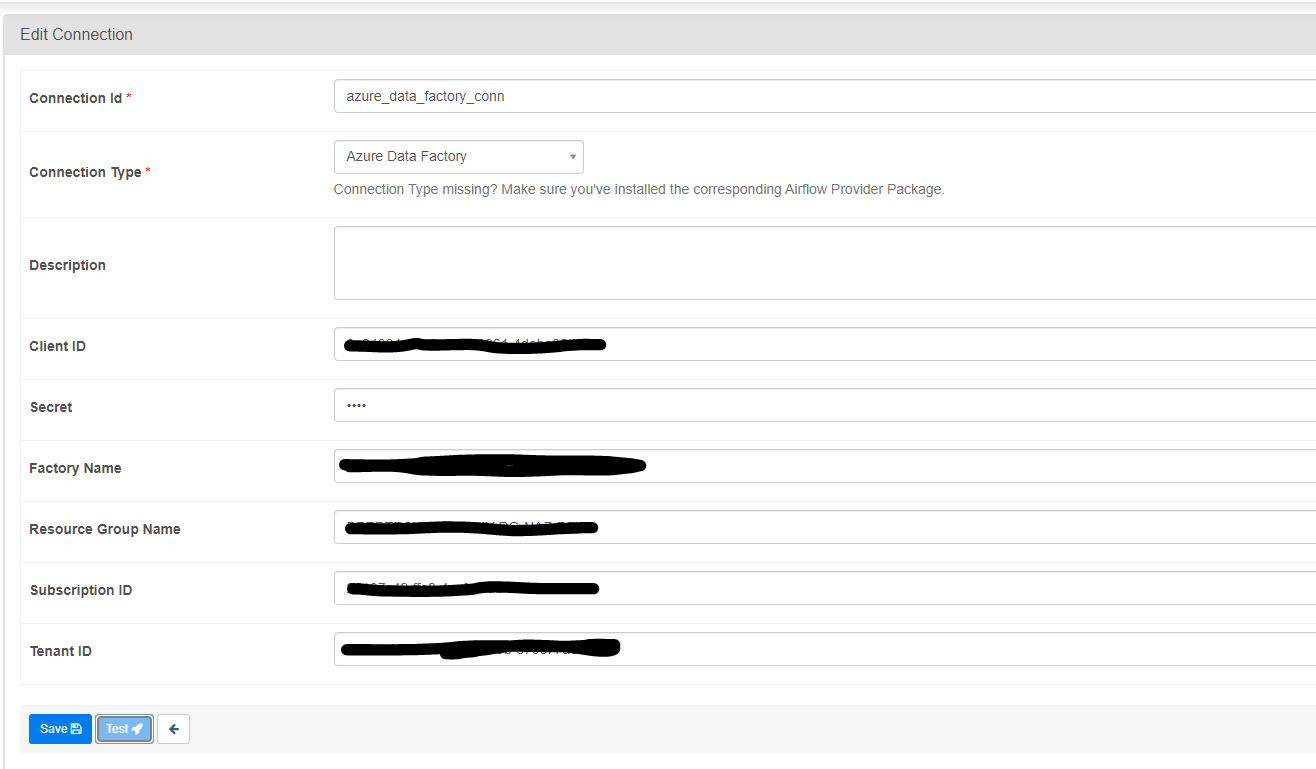The height and width of the screenshot is (769, 1316).
Task: Open the Connection Type dropdown
Action: (x=458, y=157)
